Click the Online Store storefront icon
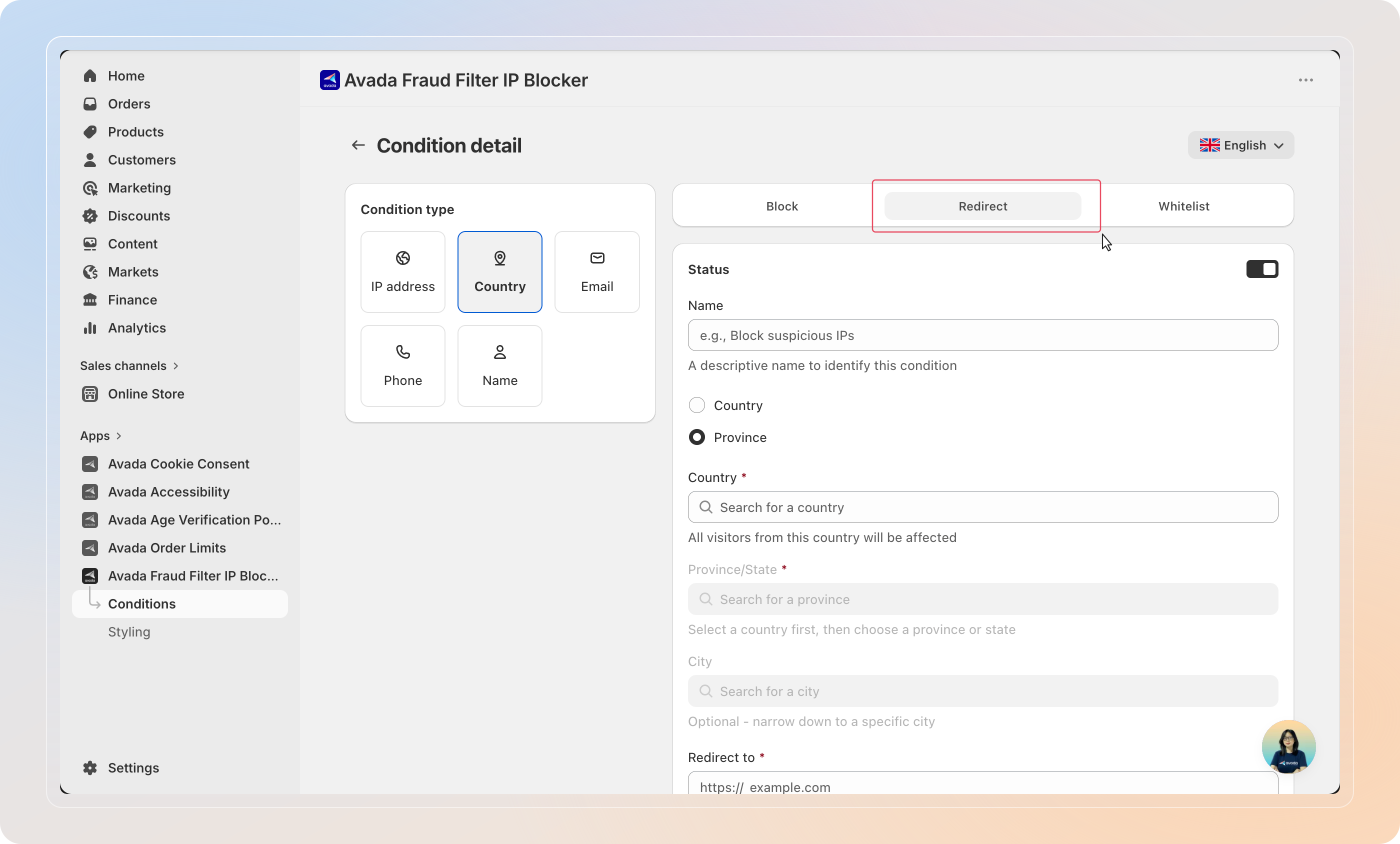Screen dimensions: 1400x844 click(x=90, y=394)
